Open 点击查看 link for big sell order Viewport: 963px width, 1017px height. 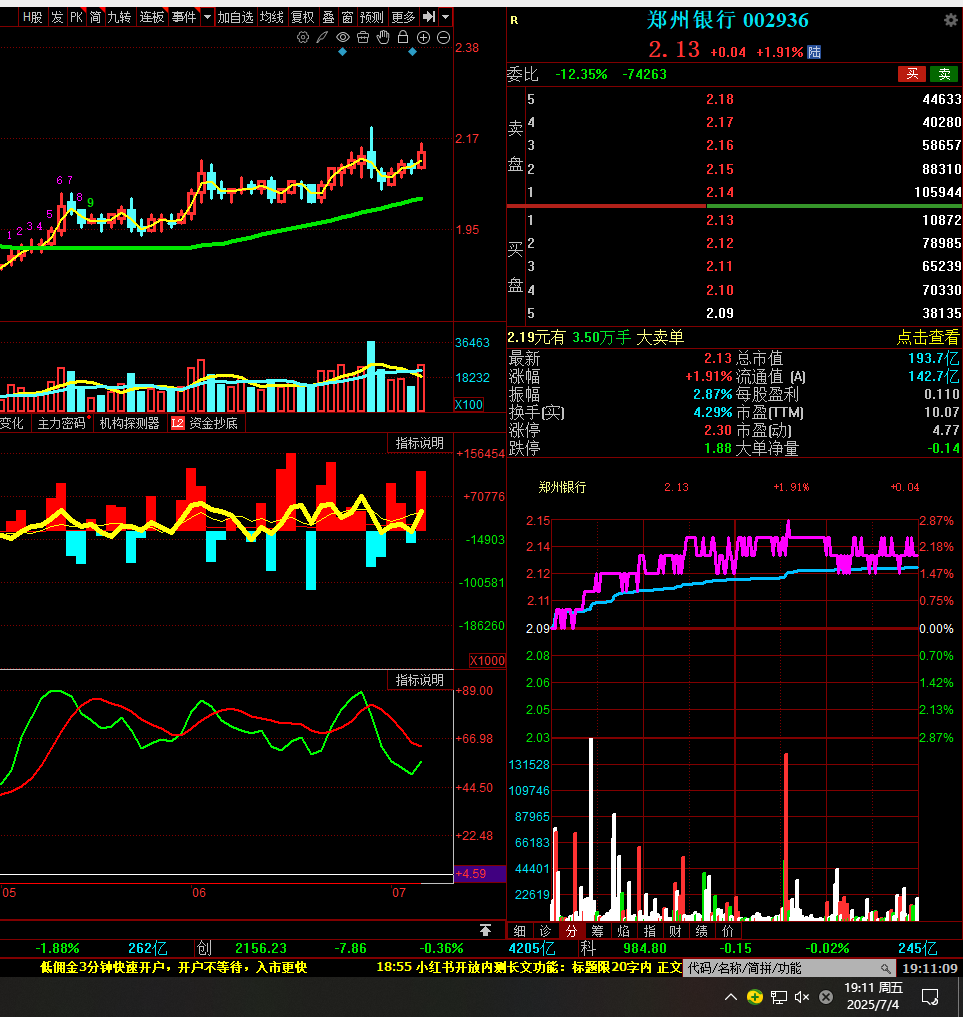pos(928,337)
